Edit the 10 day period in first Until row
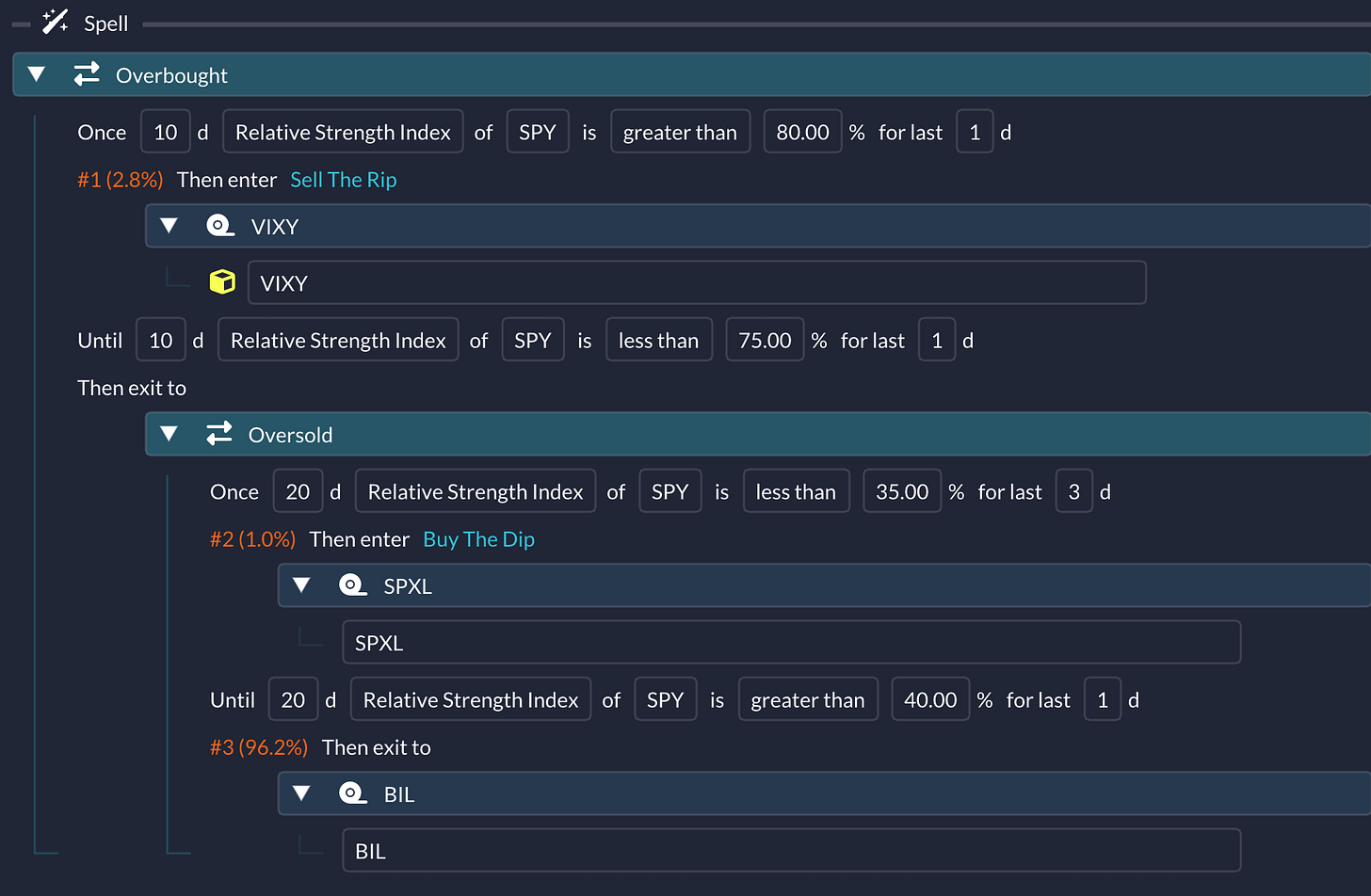 [x=161, y=340]
